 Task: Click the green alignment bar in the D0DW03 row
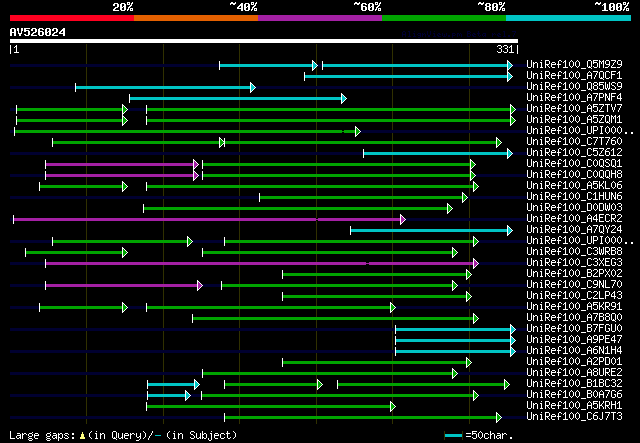tap(298, 209)
